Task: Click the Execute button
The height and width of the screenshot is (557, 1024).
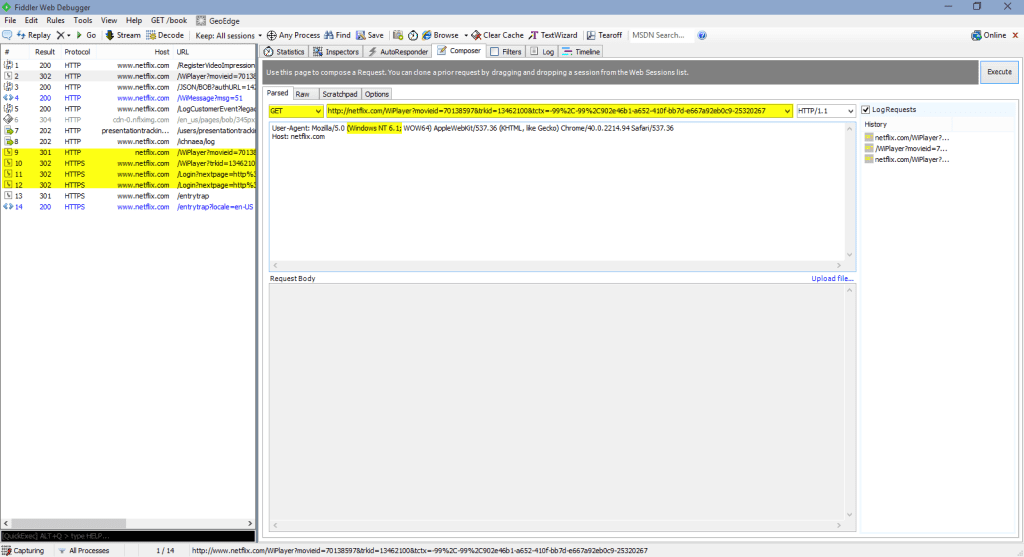Action: pyautogui.click(x=999, y=72)
